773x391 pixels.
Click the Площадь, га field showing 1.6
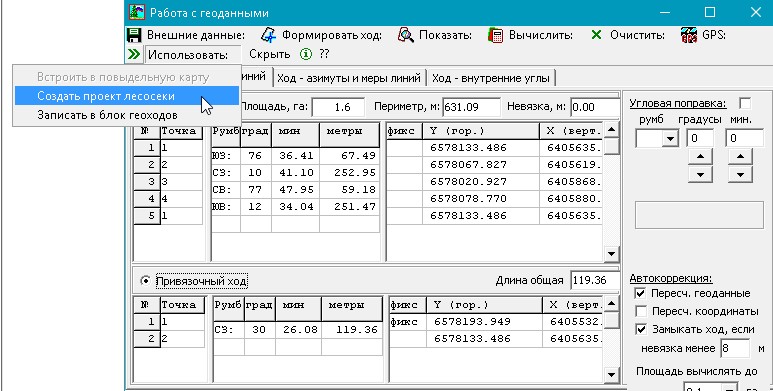click(338, 107)
